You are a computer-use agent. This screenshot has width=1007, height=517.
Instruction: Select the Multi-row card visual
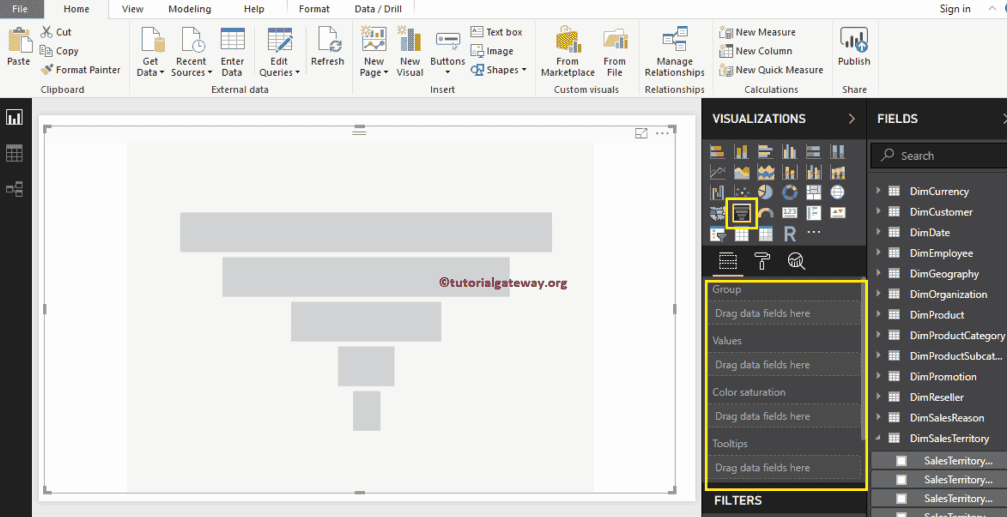click(813, 213)
